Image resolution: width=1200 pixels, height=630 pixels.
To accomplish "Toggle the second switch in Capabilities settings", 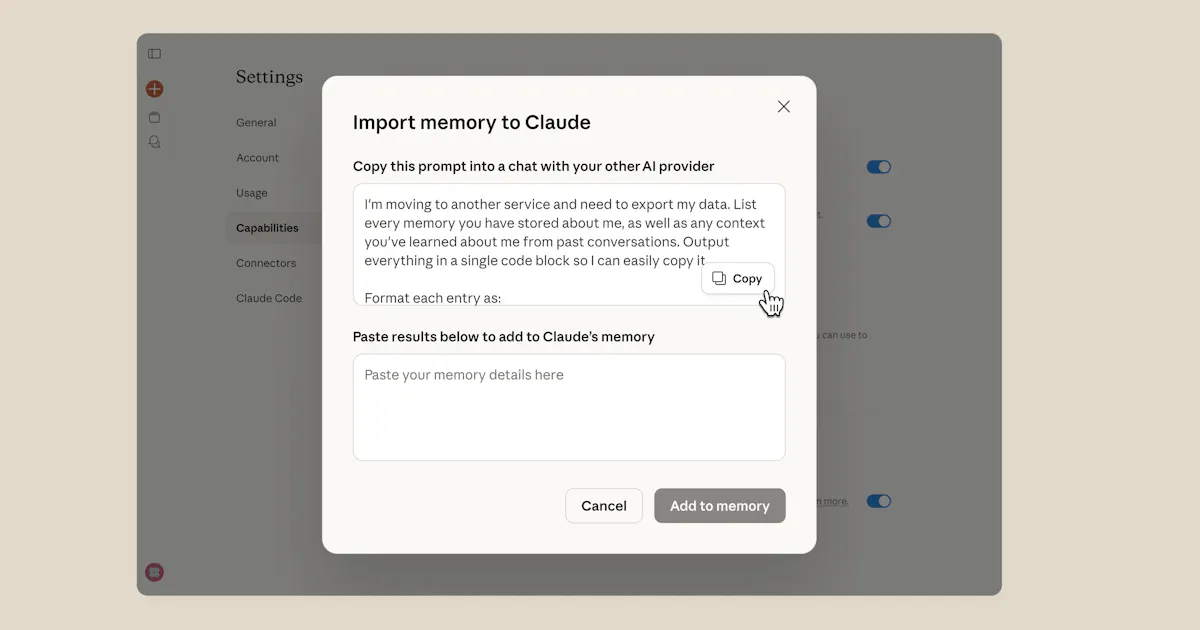I will click(x=879, y=221).
